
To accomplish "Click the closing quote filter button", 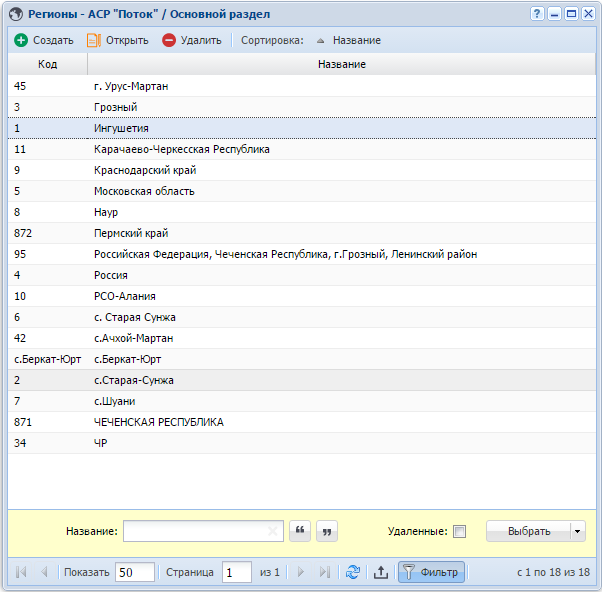I will 327,531.
